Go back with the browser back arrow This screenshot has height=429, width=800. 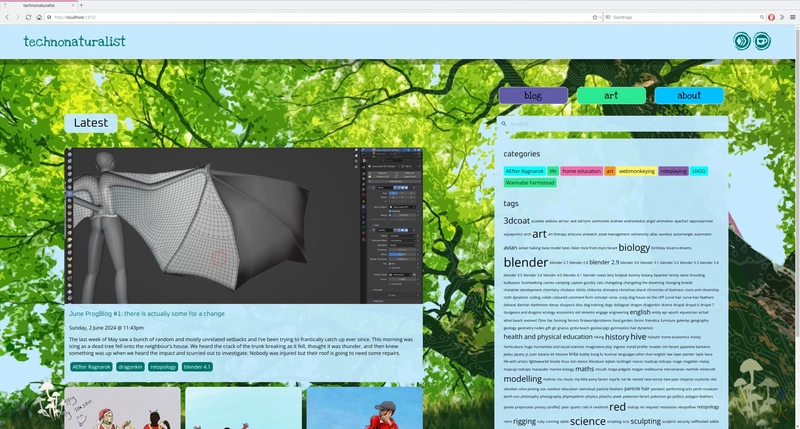7,17
